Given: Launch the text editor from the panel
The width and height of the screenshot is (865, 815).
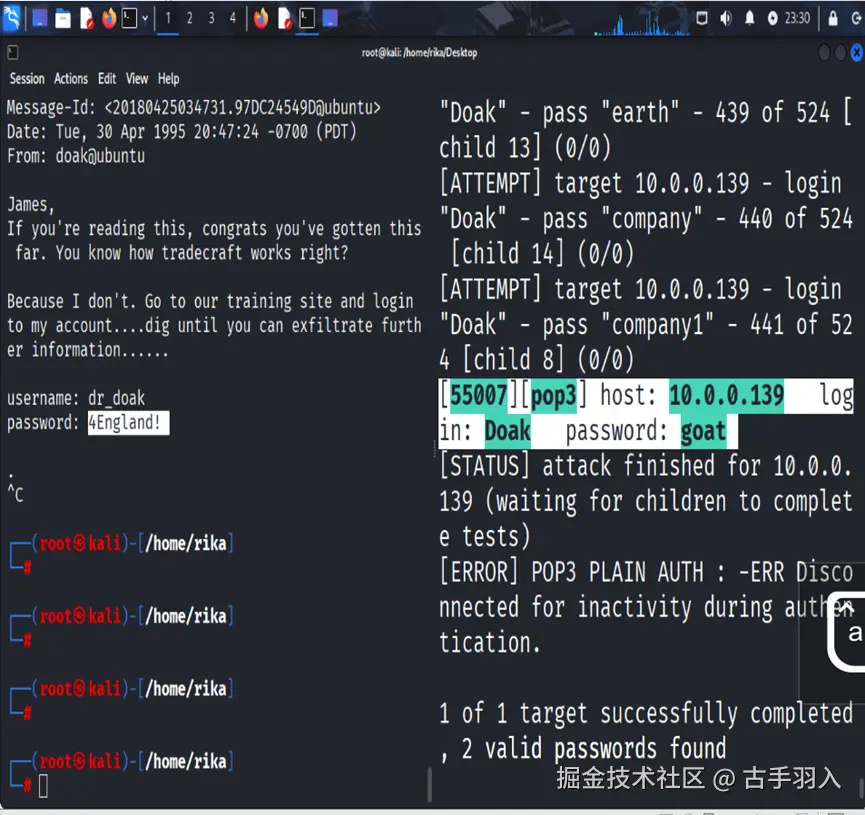Looking at the screenshot, I should click(x=85, y=17).
